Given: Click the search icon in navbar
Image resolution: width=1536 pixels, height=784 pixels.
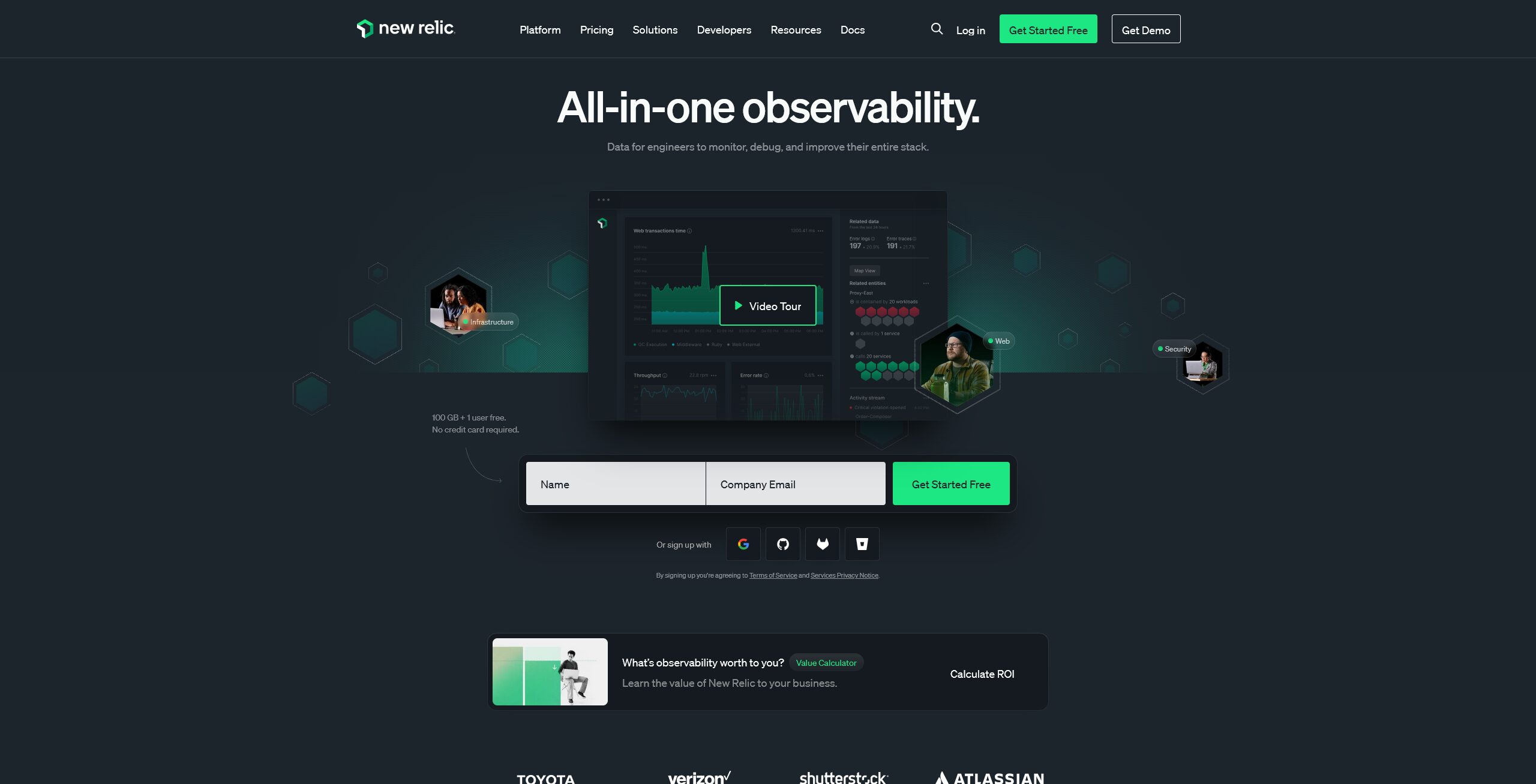Looking at the screenshot, I should (936, 28).
